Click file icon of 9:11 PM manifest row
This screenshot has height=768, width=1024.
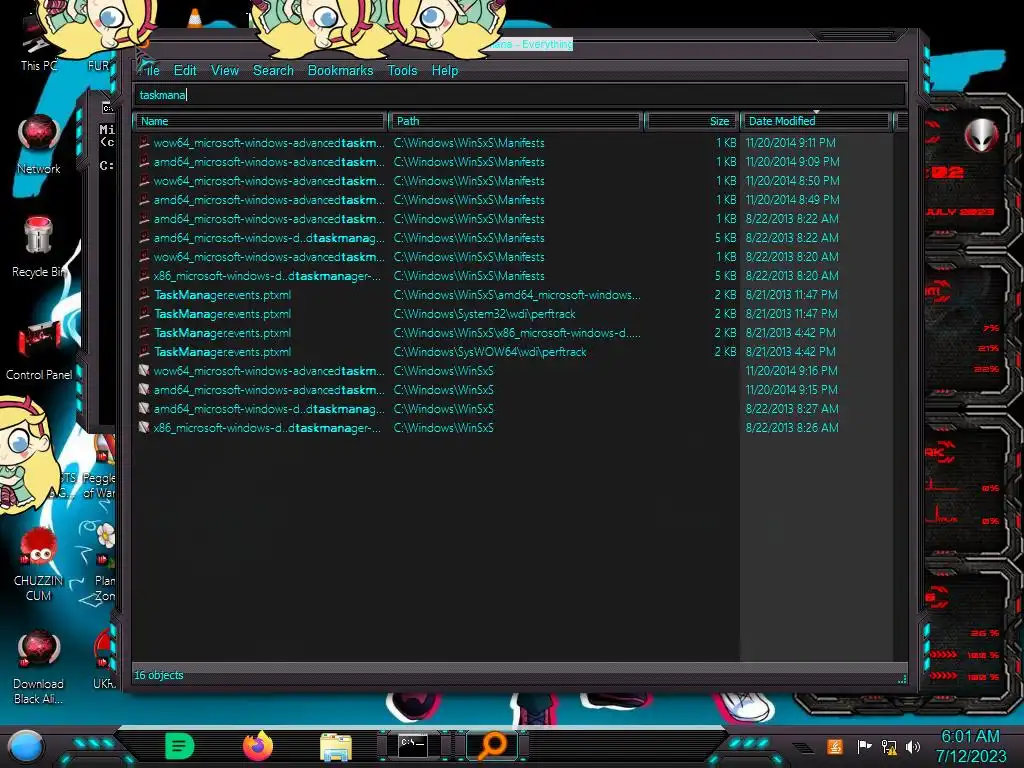pyautogui.click(x=144, y=142)
